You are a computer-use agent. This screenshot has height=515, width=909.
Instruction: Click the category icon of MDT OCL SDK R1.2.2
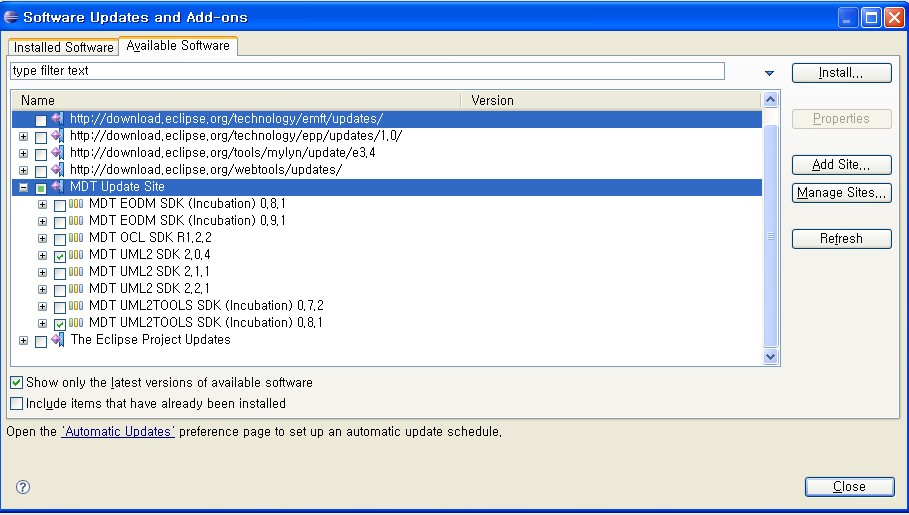tap(76, 237)
